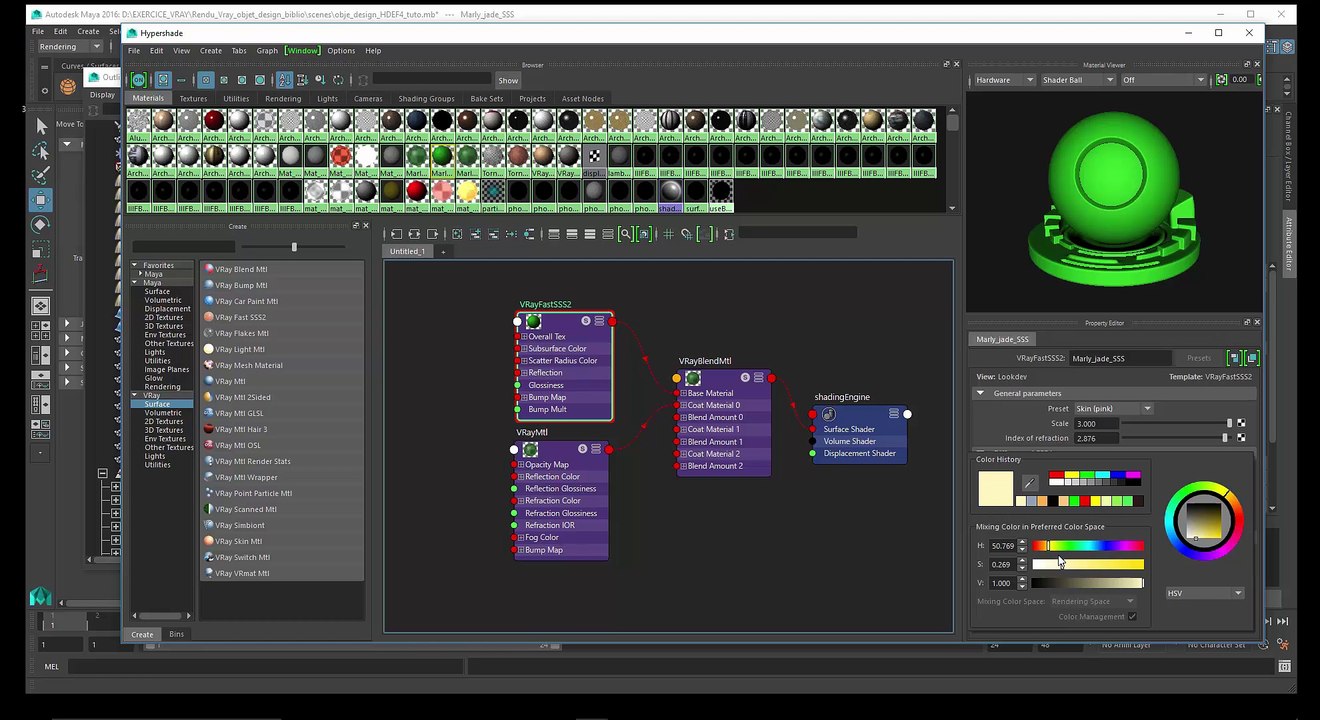1320x720 pixels.
Task: Open the HSV color mode dropdown
Action: point(1204,593)
